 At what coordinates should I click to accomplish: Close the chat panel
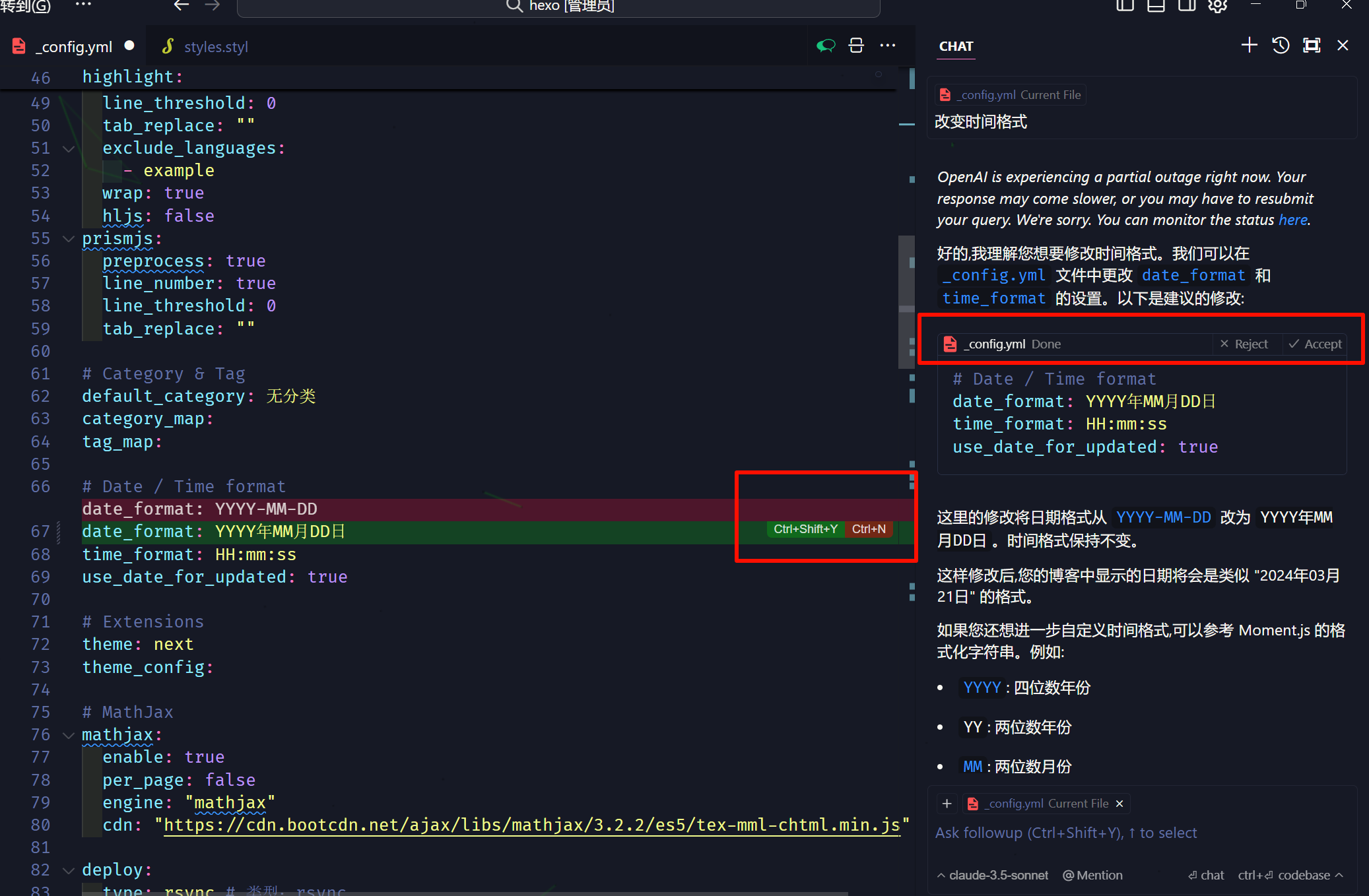pos(1343,46)
